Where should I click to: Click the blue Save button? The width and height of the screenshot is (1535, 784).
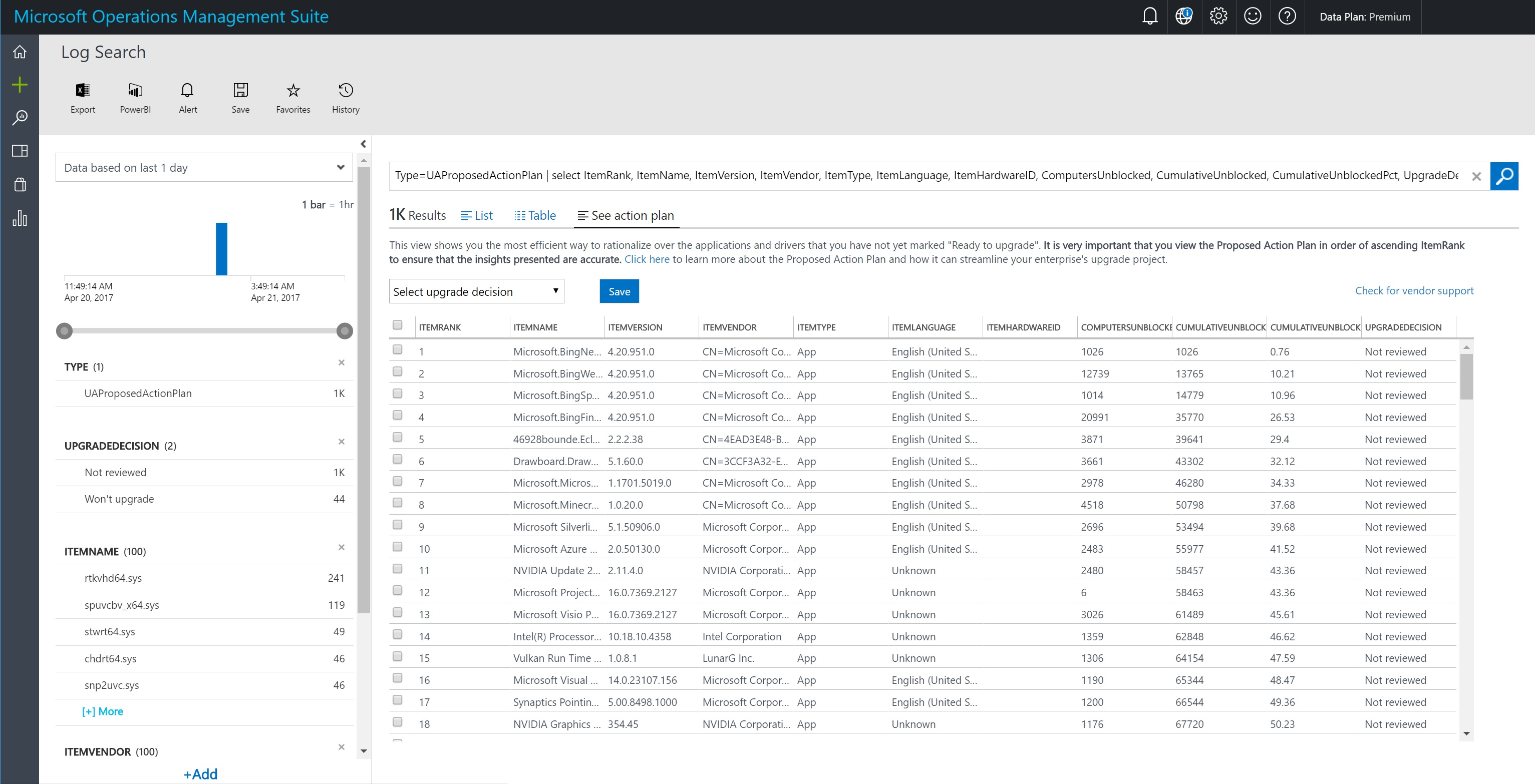pyautogui.click(x=619, y=291)
